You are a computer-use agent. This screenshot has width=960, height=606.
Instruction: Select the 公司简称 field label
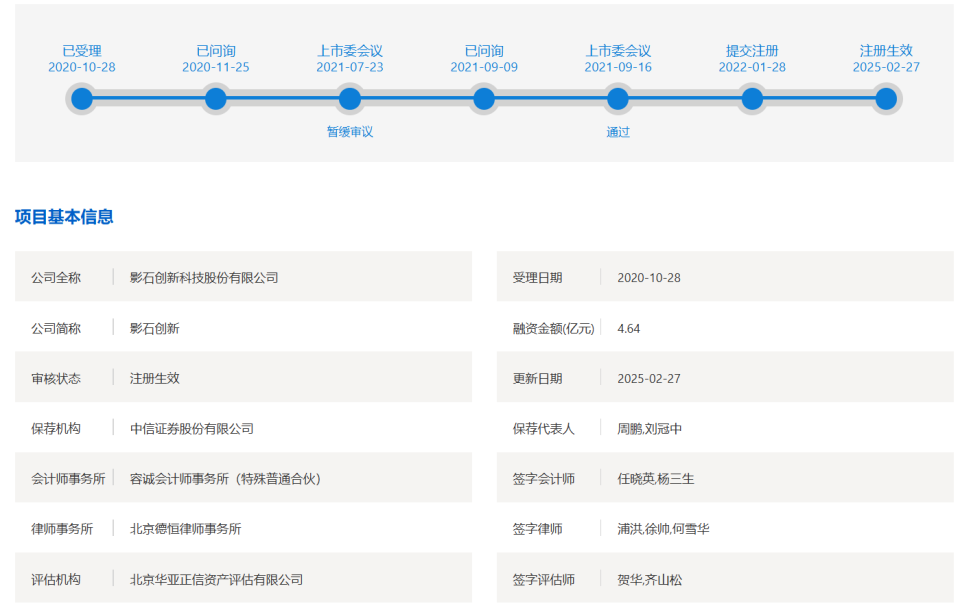(56, 329)
